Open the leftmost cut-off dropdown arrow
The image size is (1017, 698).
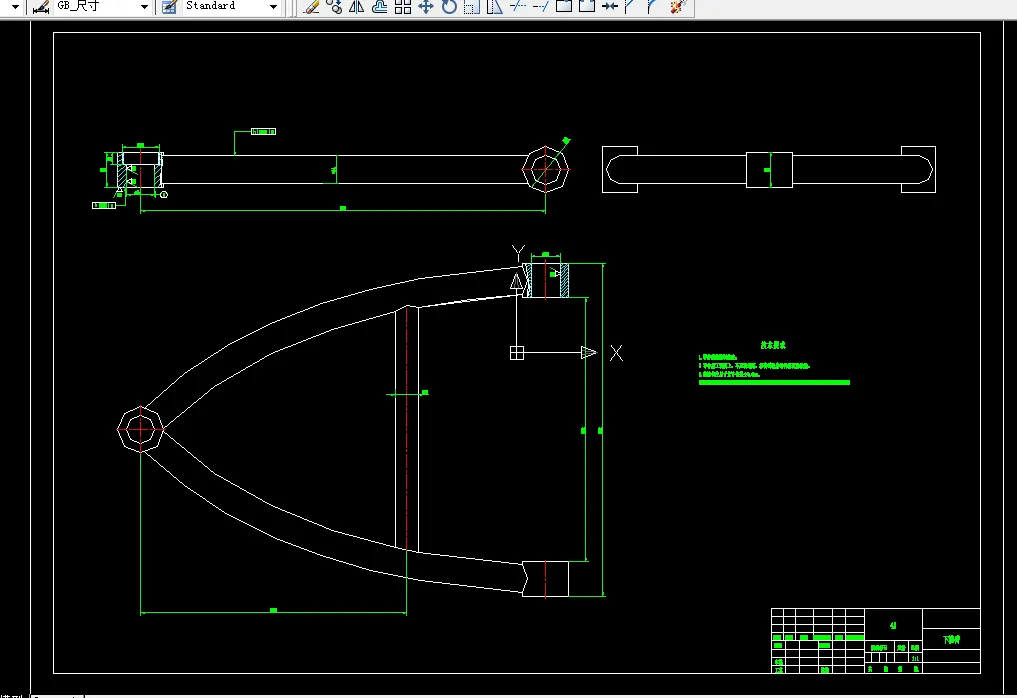point(15,6)
